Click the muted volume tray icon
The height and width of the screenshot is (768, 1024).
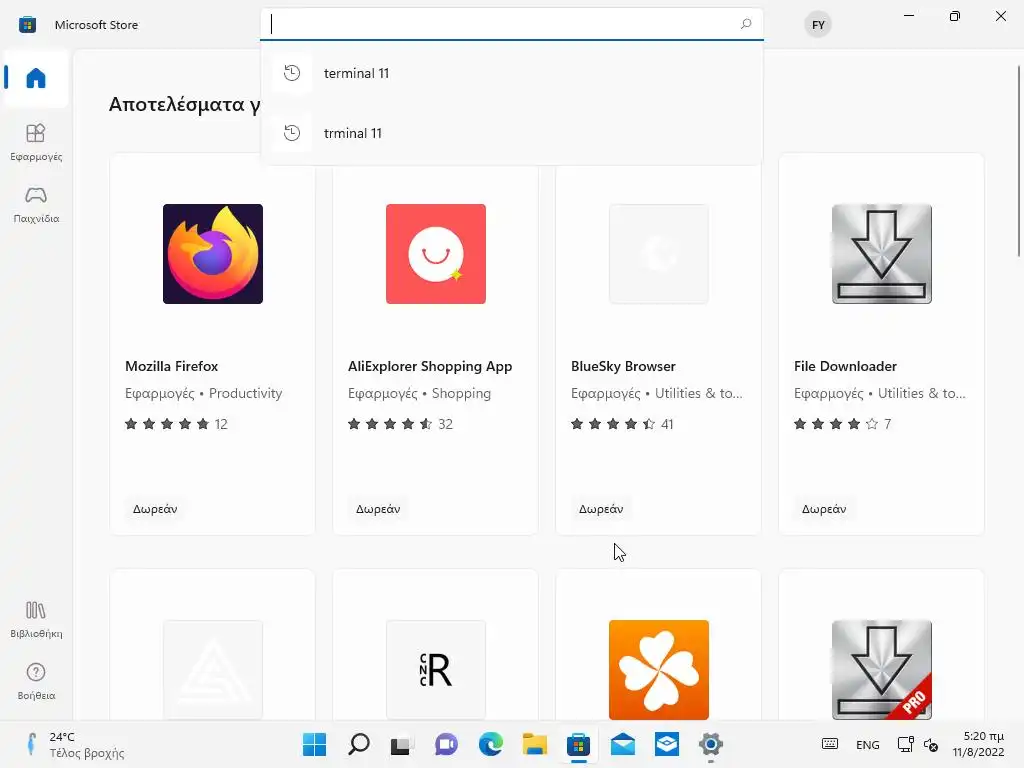coord(931,744)
